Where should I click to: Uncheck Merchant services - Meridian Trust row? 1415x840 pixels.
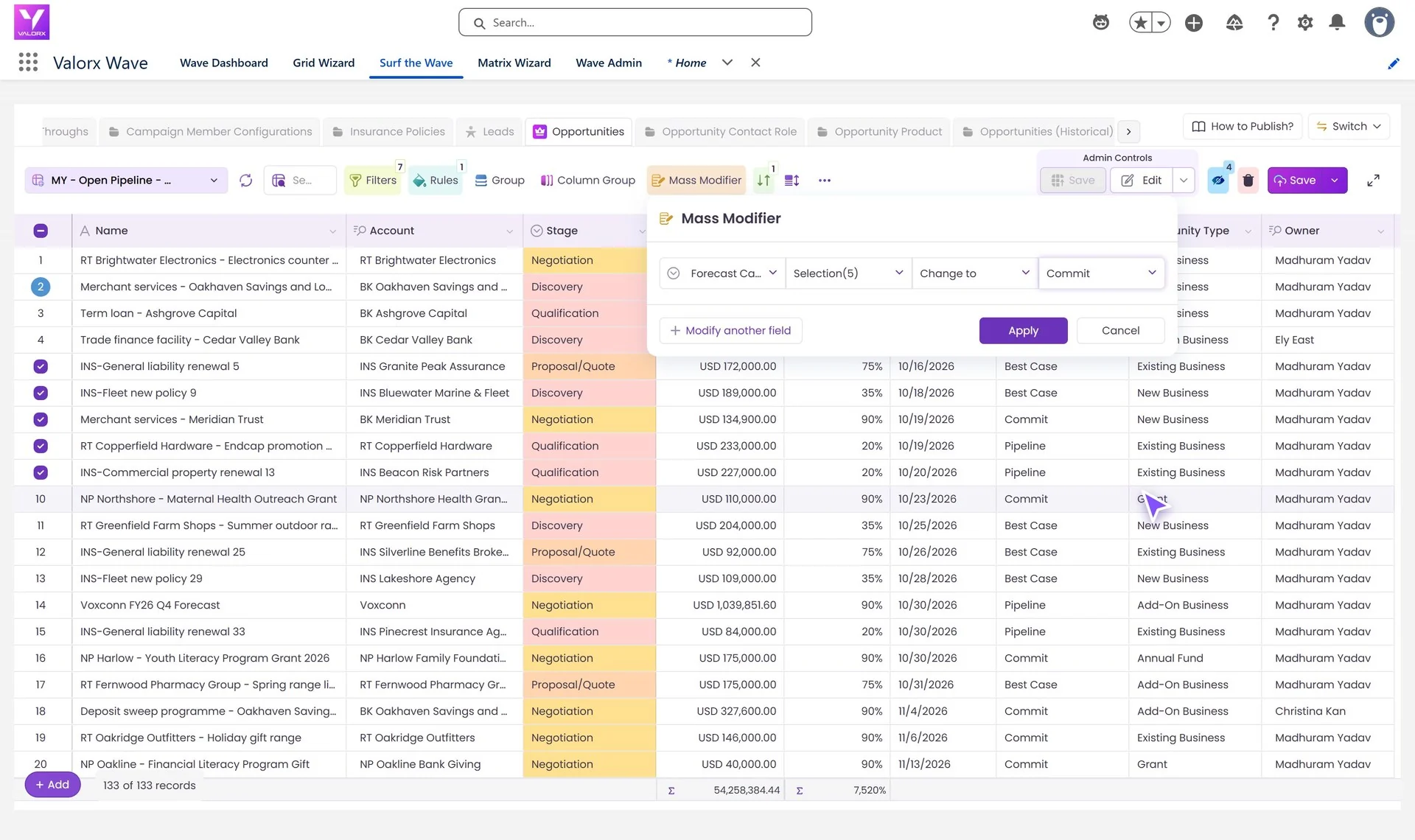tap(41, 419)
